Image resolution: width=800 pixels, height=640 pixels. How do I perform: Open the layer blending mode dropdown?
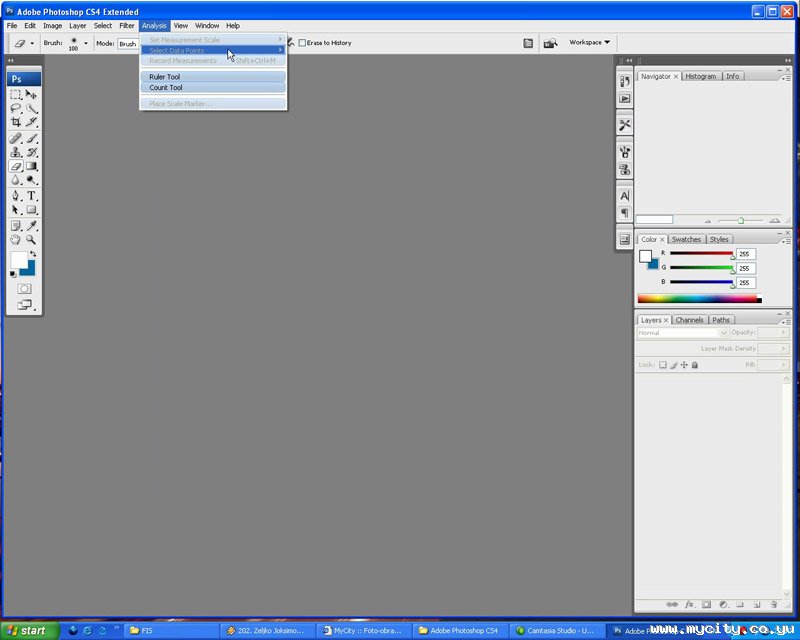[682, 333]
